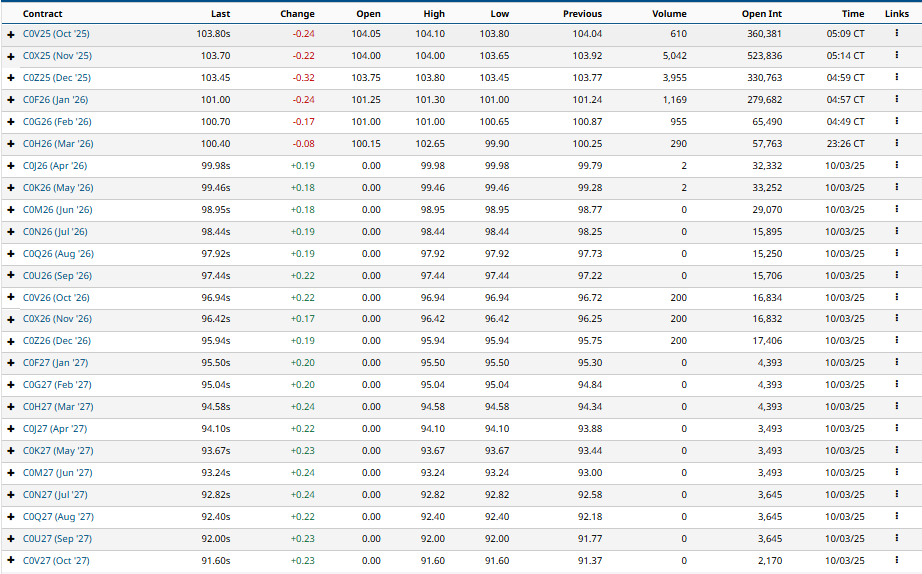Expand the C0Z26 Dec '26 row
Image resolution: width=922 pixels, height=574 pixels.
click(x=11, y=341)
